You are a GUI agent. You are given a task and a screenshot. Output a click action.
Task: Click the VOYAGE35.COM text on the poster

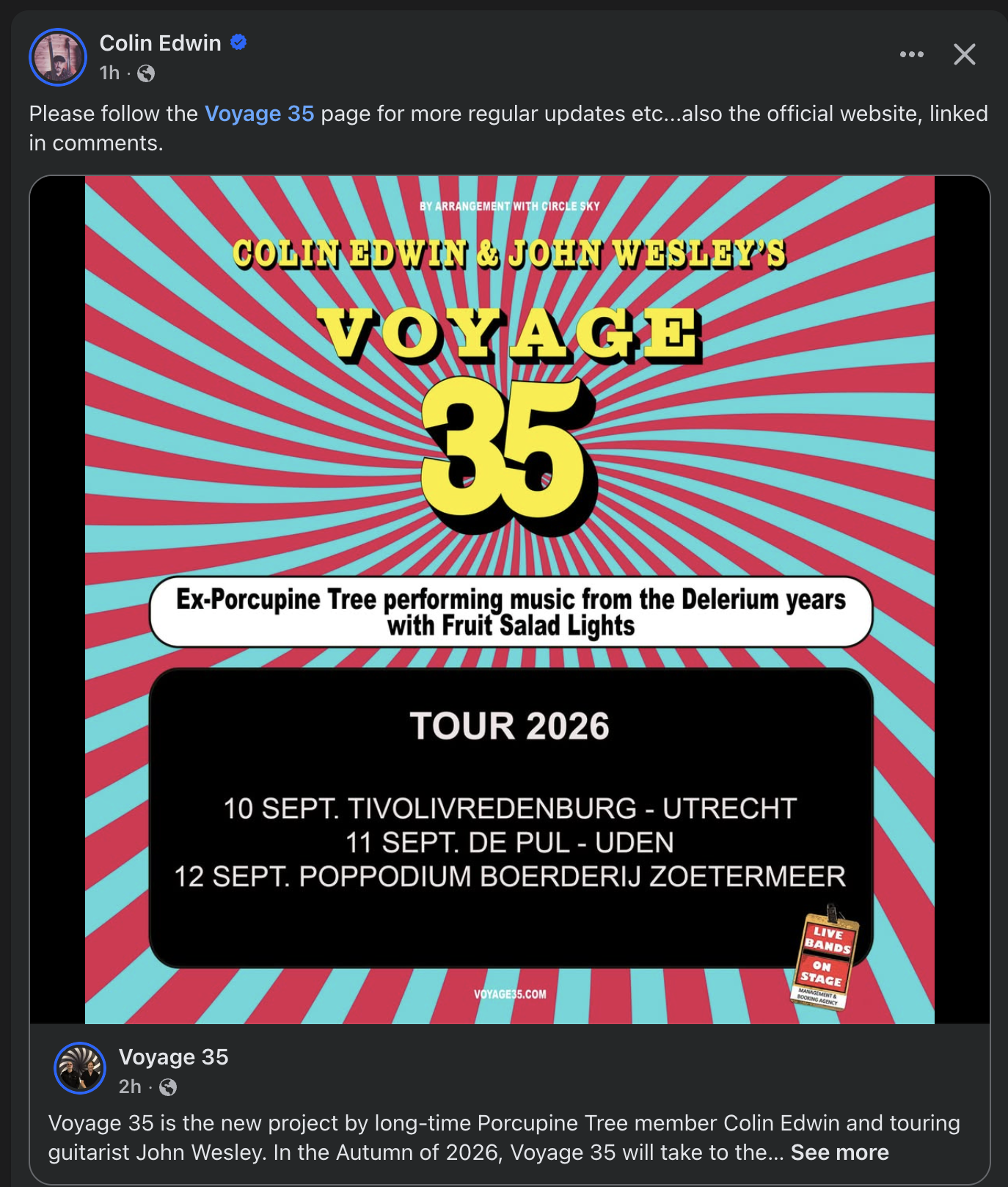510,995
